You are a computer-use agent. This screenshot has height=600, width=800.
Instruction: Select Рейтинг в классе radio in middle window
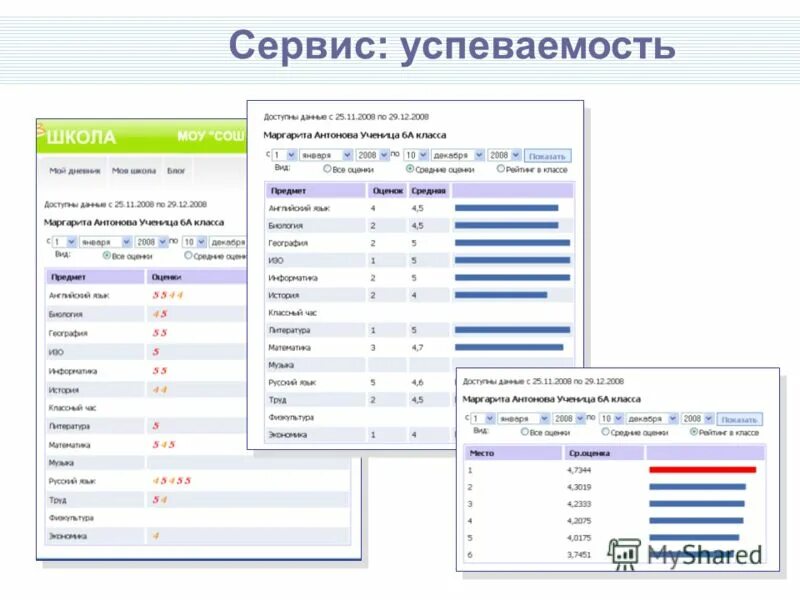coord(501,168)
